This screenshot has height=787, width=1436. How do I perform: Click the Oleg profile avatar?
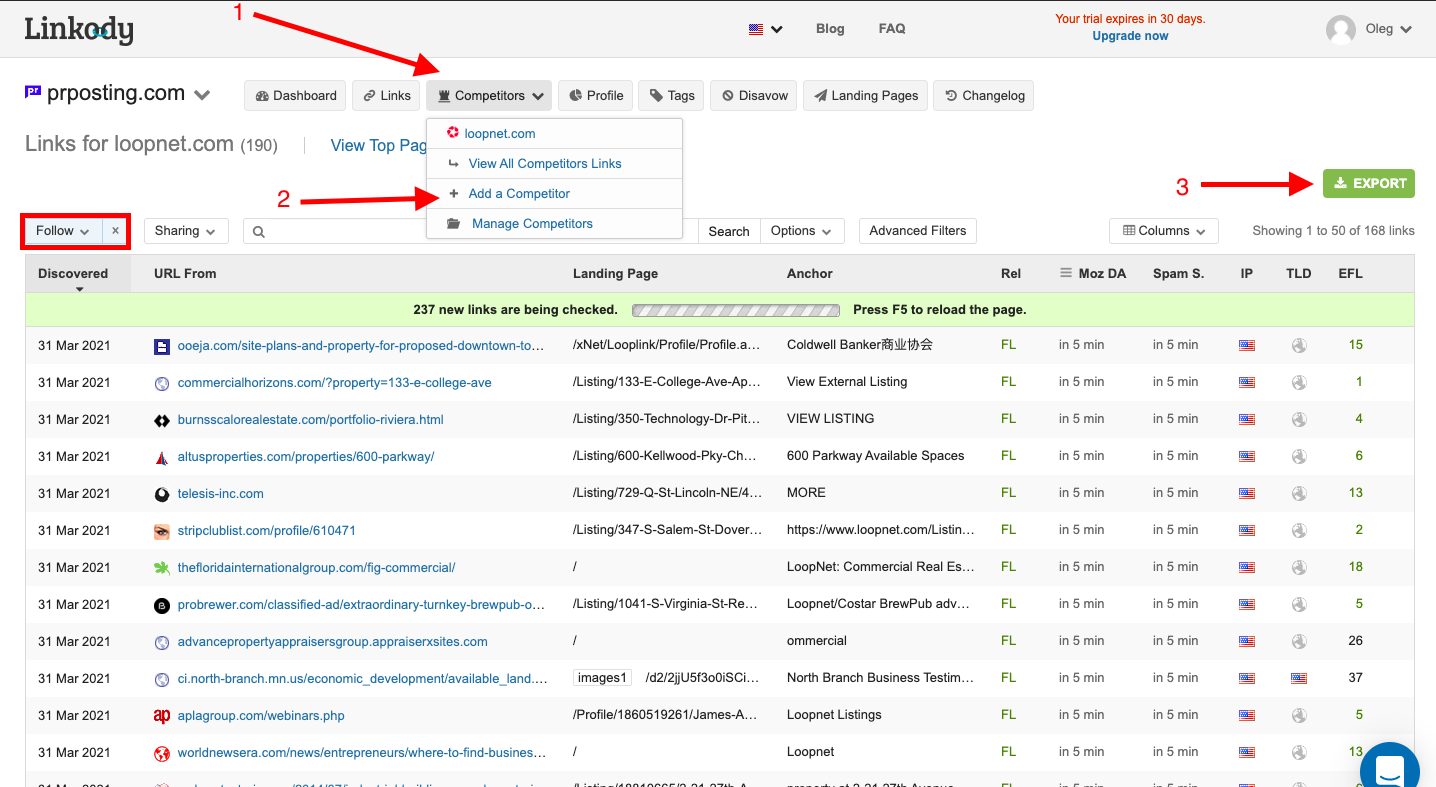pyautogui.click(x=1341, y=29)
